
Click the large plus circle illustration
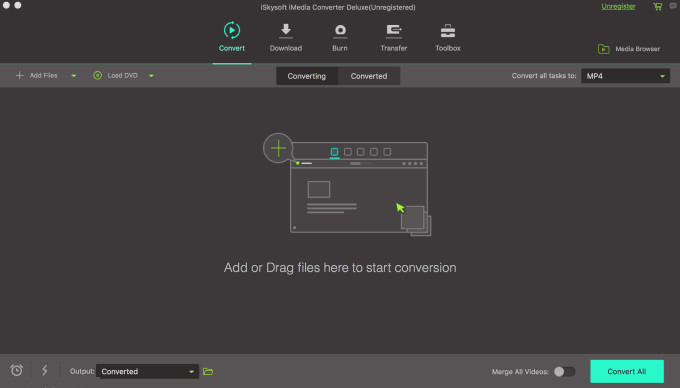coord(278,148)
